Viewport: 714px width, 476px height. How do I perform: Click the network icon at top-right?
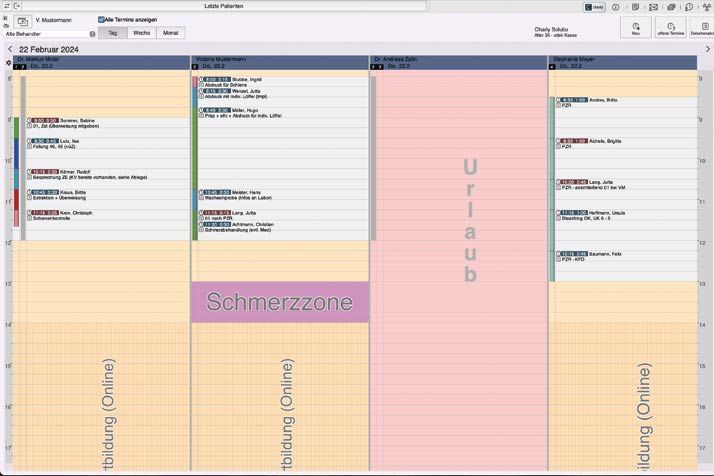[707, 7]
